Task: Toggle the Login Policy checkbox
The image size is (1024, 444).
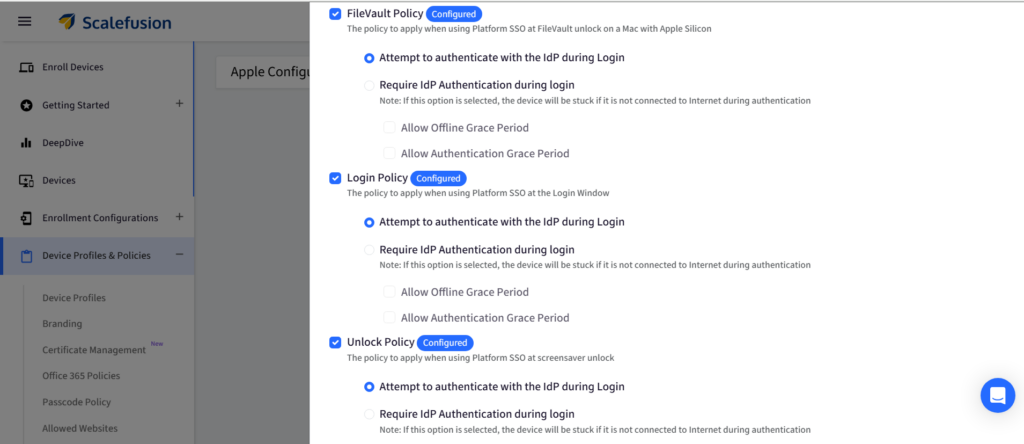Action: click(x=335, y=178)
